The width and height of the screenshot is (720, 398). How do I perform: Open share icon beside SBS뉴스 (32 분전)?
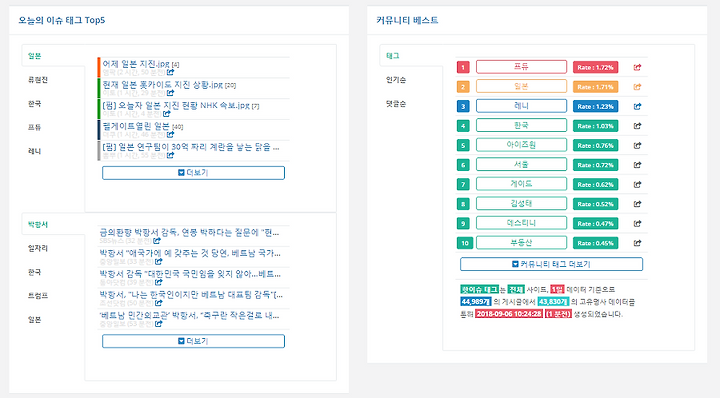pyautogui.click(x=157, y=241)
